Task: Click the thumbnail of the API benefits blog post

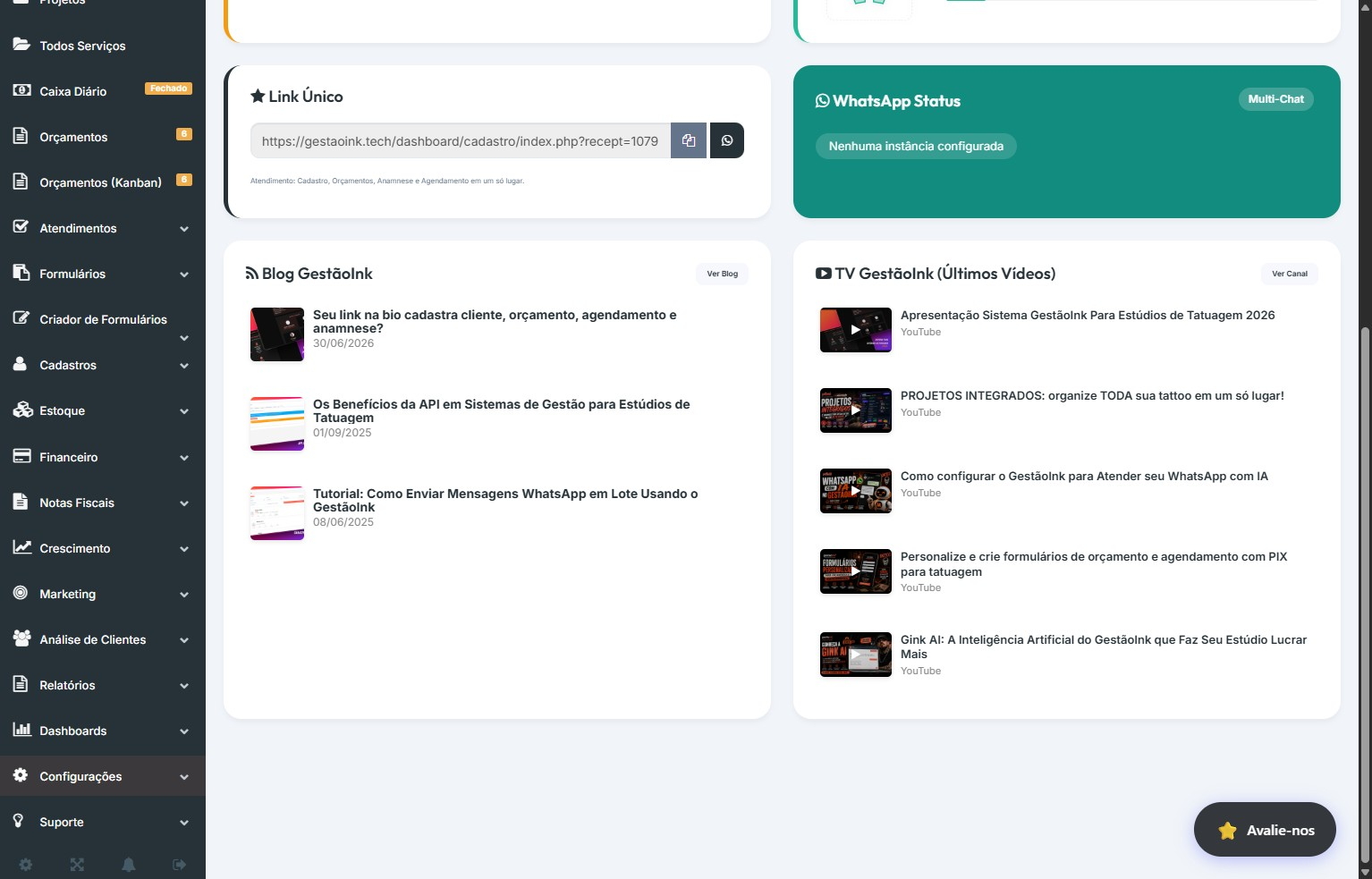Action: coord(277,424)
